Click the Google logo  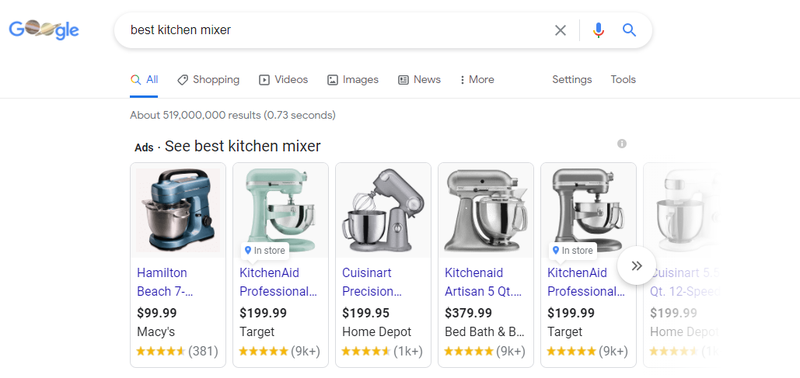[44, 30]
